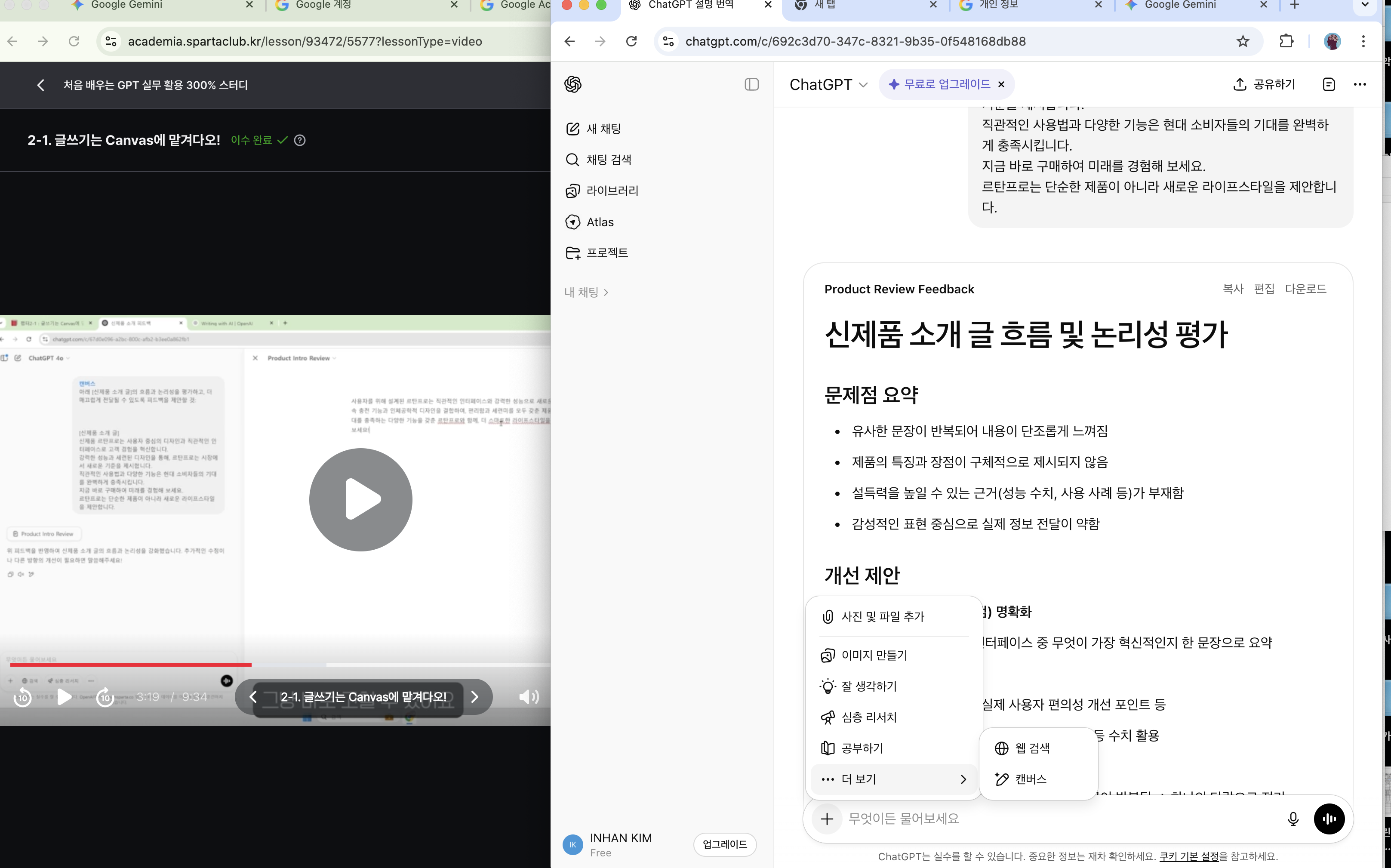Click the microphone dictation icon
1391x868 pixels.
pos(1293,819)
